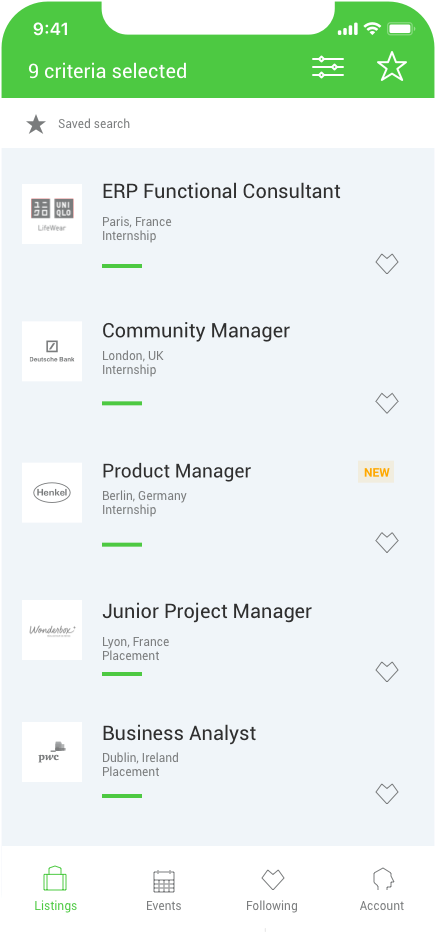Viewport: 436px width, 940px height.
Task: Favorite the ERP Functional Consultant listing
Action: [x=387, y=264]
